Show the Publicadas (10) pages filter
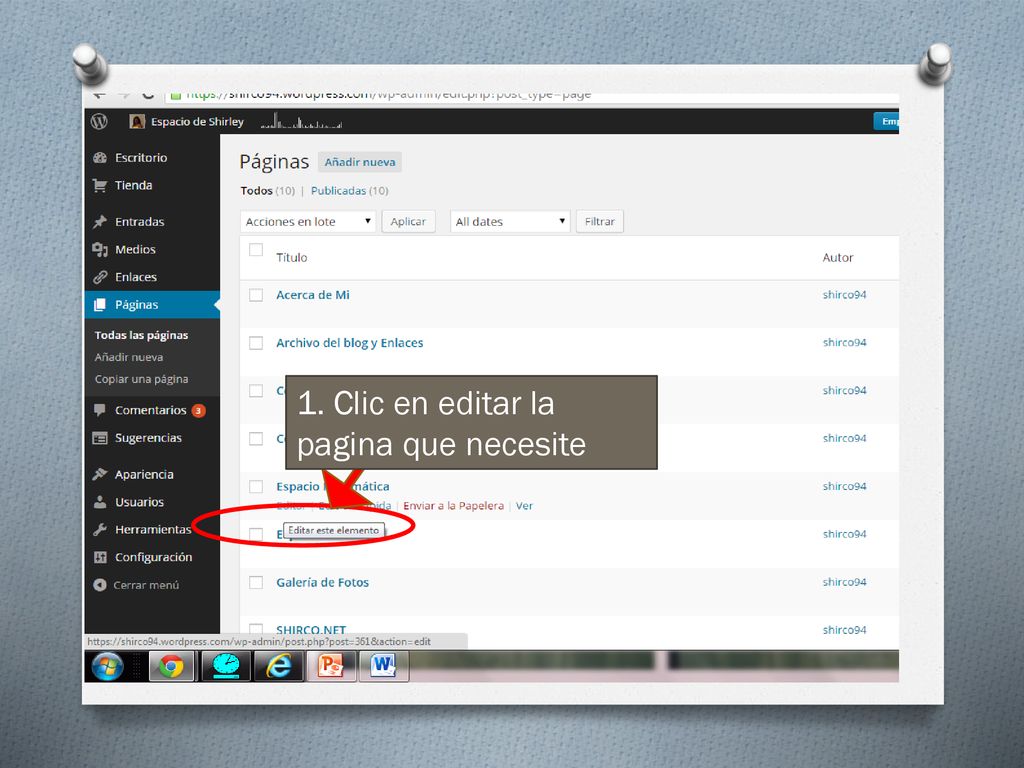The height and width of the screenshot is (768, 1024). [x=349, y=191]
